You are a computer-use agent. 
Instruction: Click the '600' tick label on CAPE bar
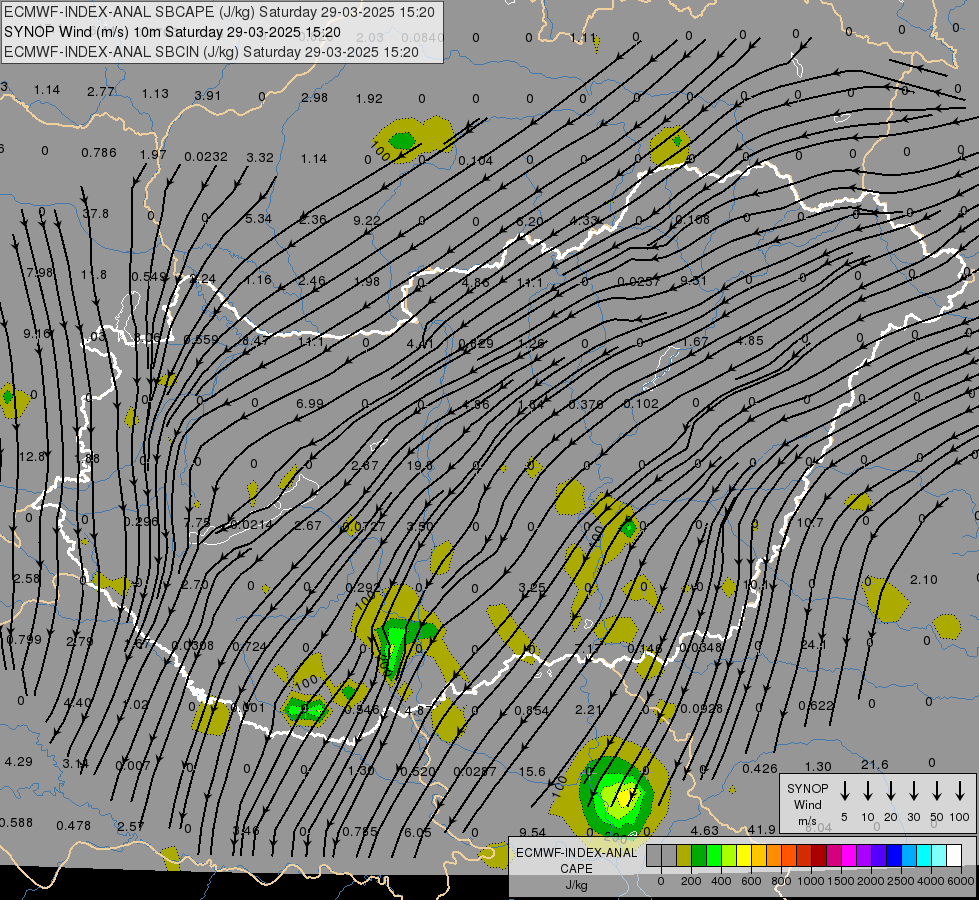(x=751, y=881)
